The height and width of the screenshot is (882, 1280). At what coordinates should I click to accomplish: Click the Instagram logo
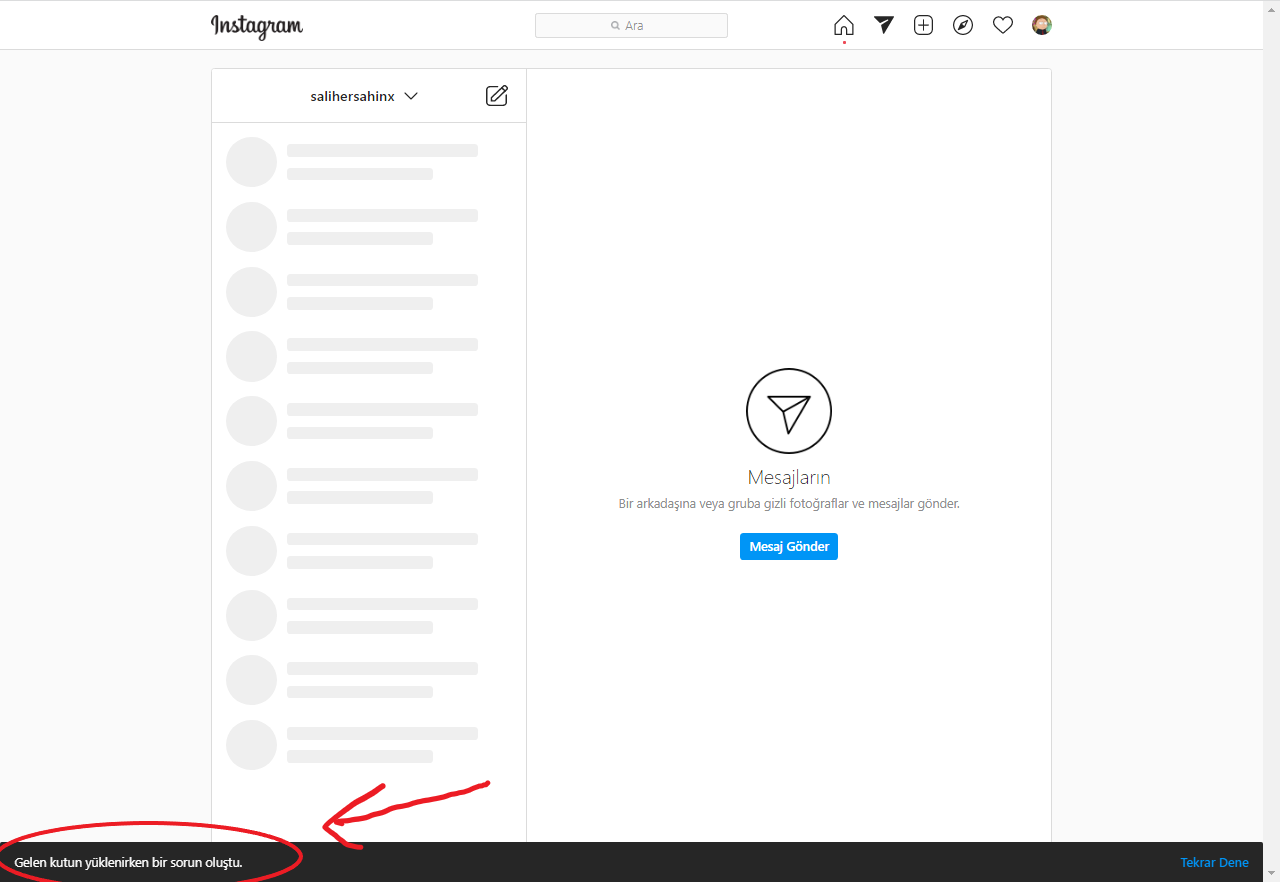257,26
